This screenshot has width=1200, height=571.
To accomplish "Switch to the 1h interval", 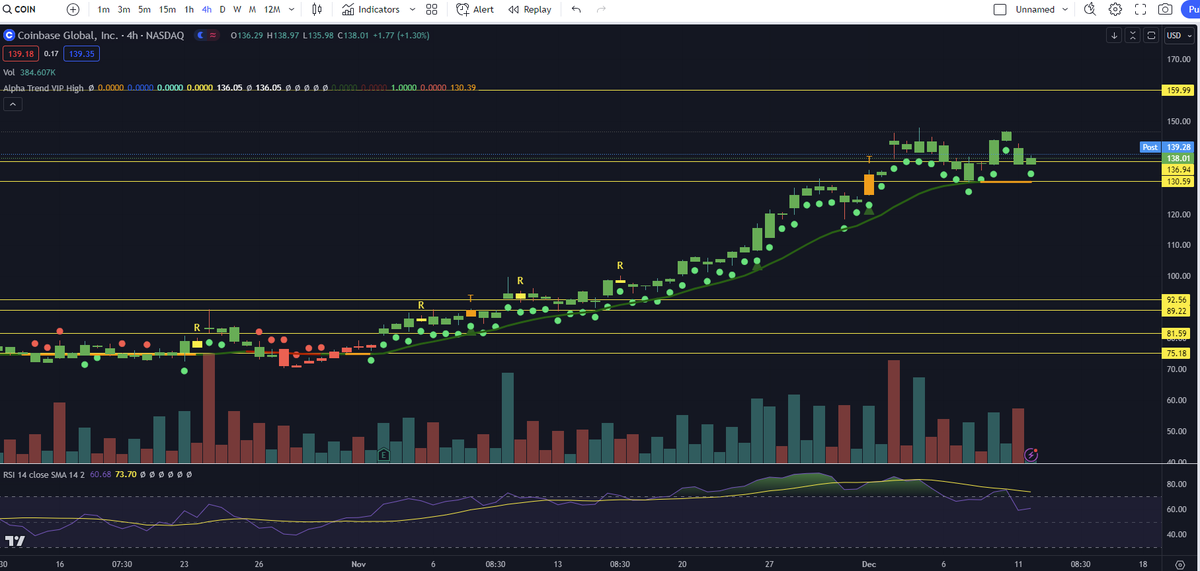I will click(x=189, y=9).
